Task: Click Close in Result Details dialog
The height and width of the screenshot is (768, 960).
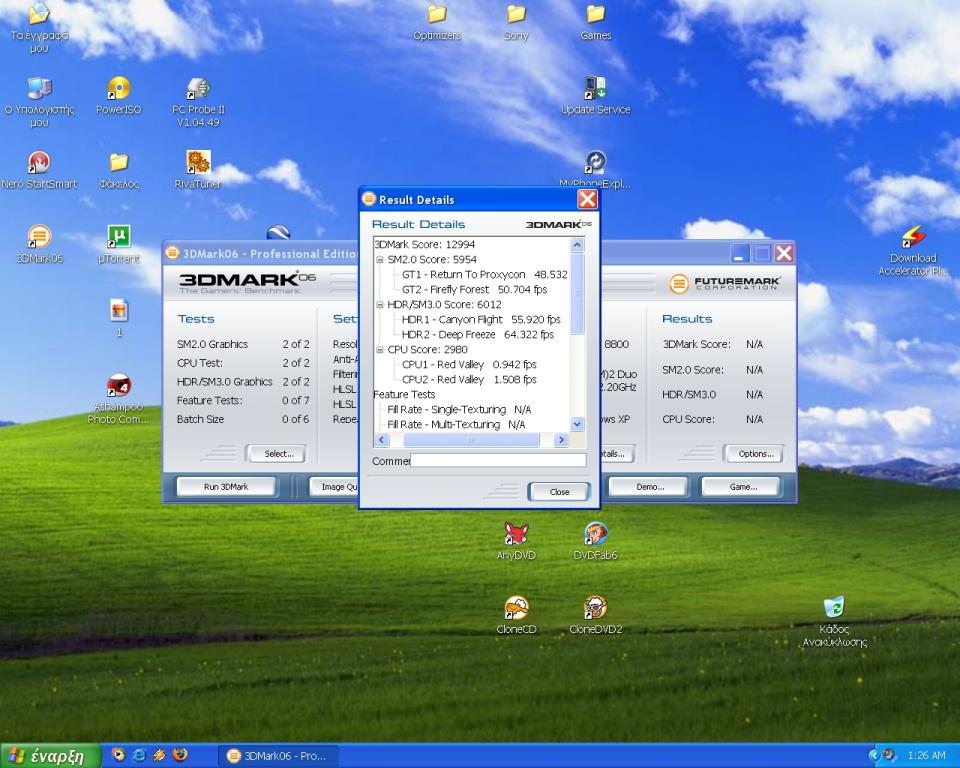Action: coord(559,492)
